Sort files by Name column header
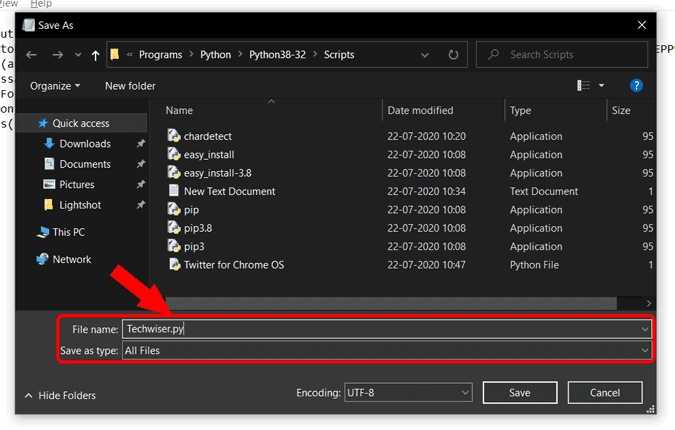Viewport: 675px width, 430px height. (x=180, y=110)
